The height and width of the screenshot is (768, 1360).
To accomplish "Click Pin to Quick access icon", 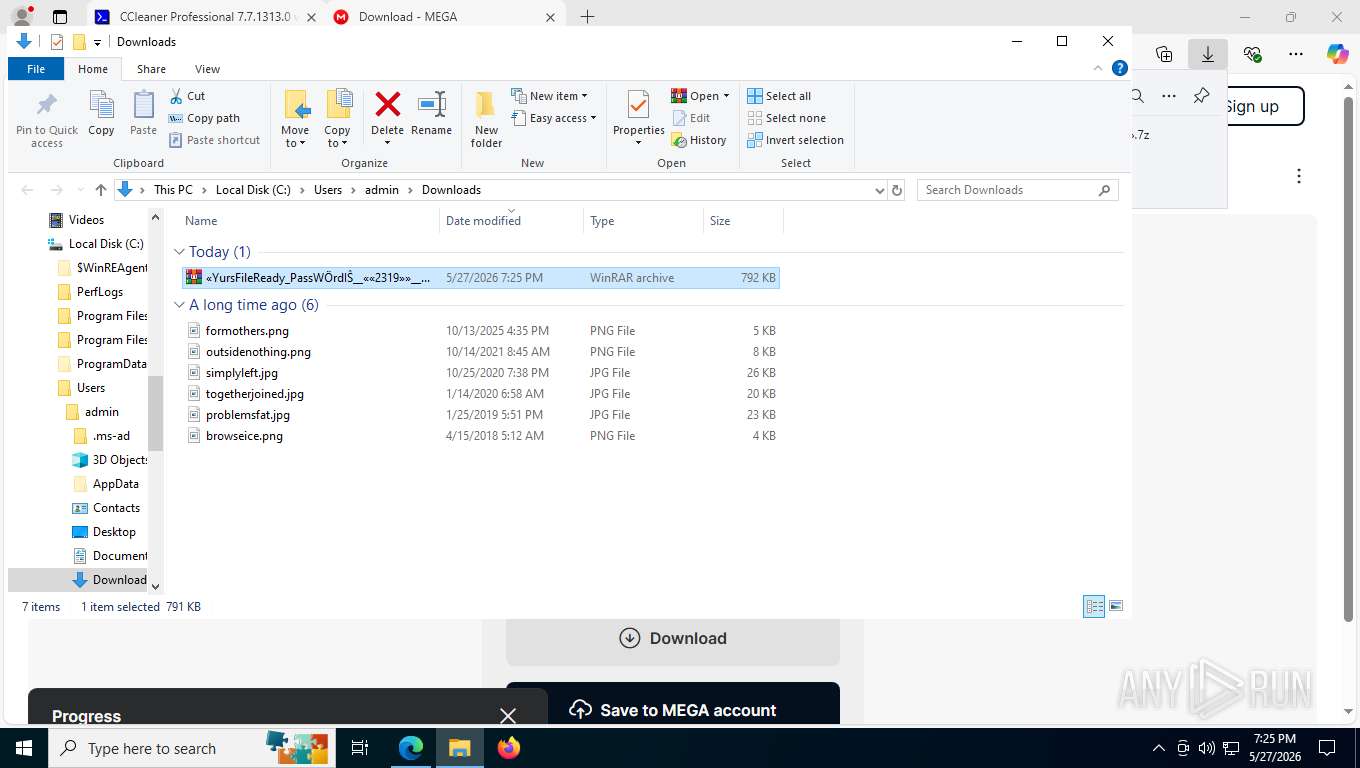I will tap(46, 119).
